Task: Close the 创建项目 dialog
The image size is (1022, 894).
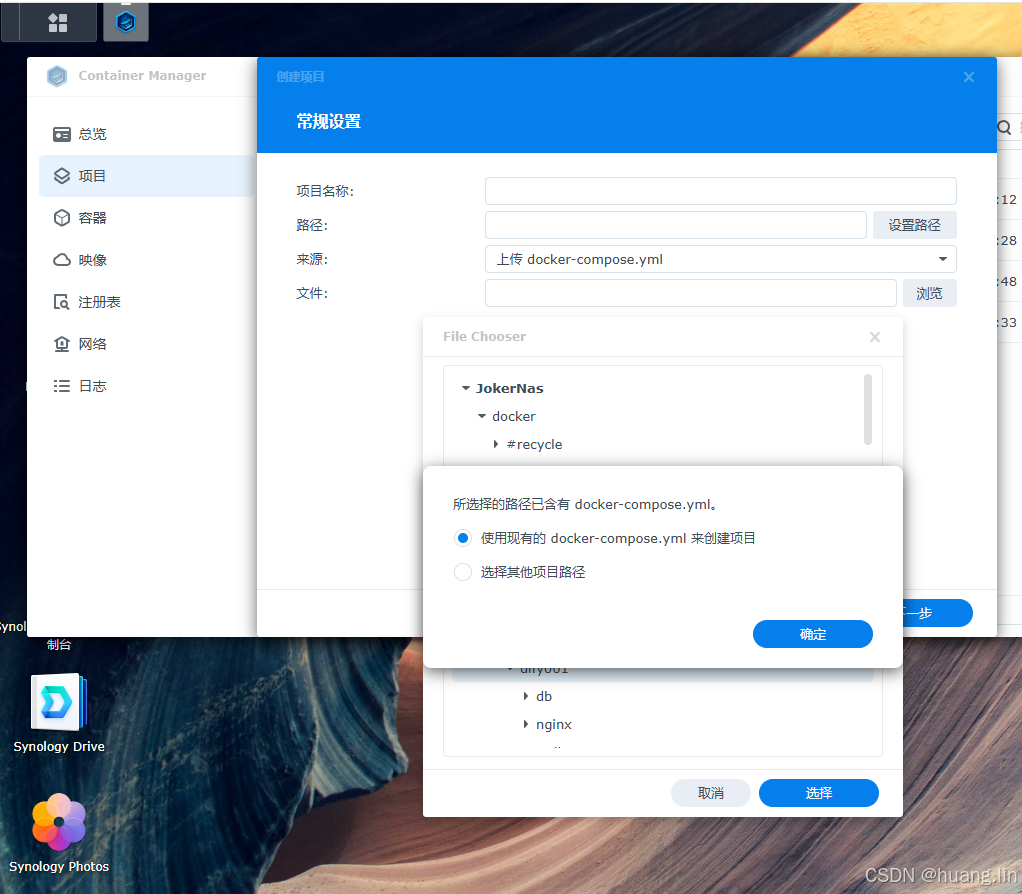Action: pos(969,77)
